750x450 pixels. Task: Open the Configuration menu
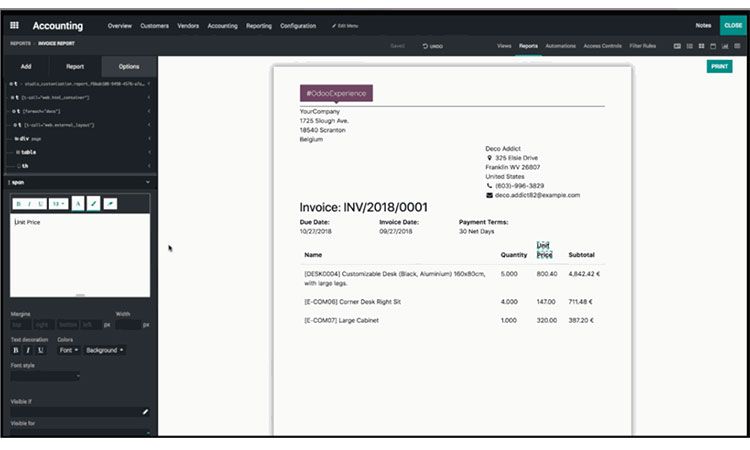point(298,26)
